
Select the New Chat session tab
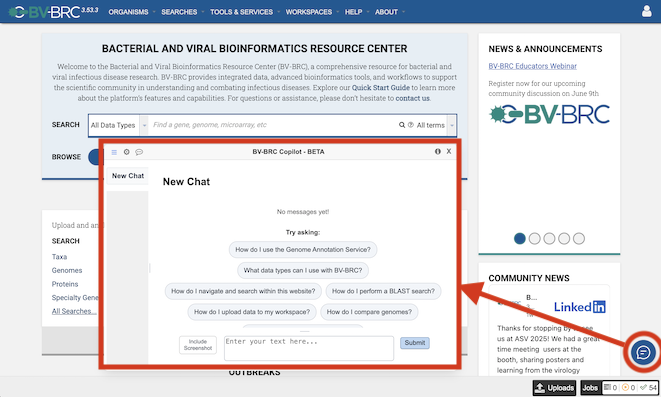click(128, 176)
